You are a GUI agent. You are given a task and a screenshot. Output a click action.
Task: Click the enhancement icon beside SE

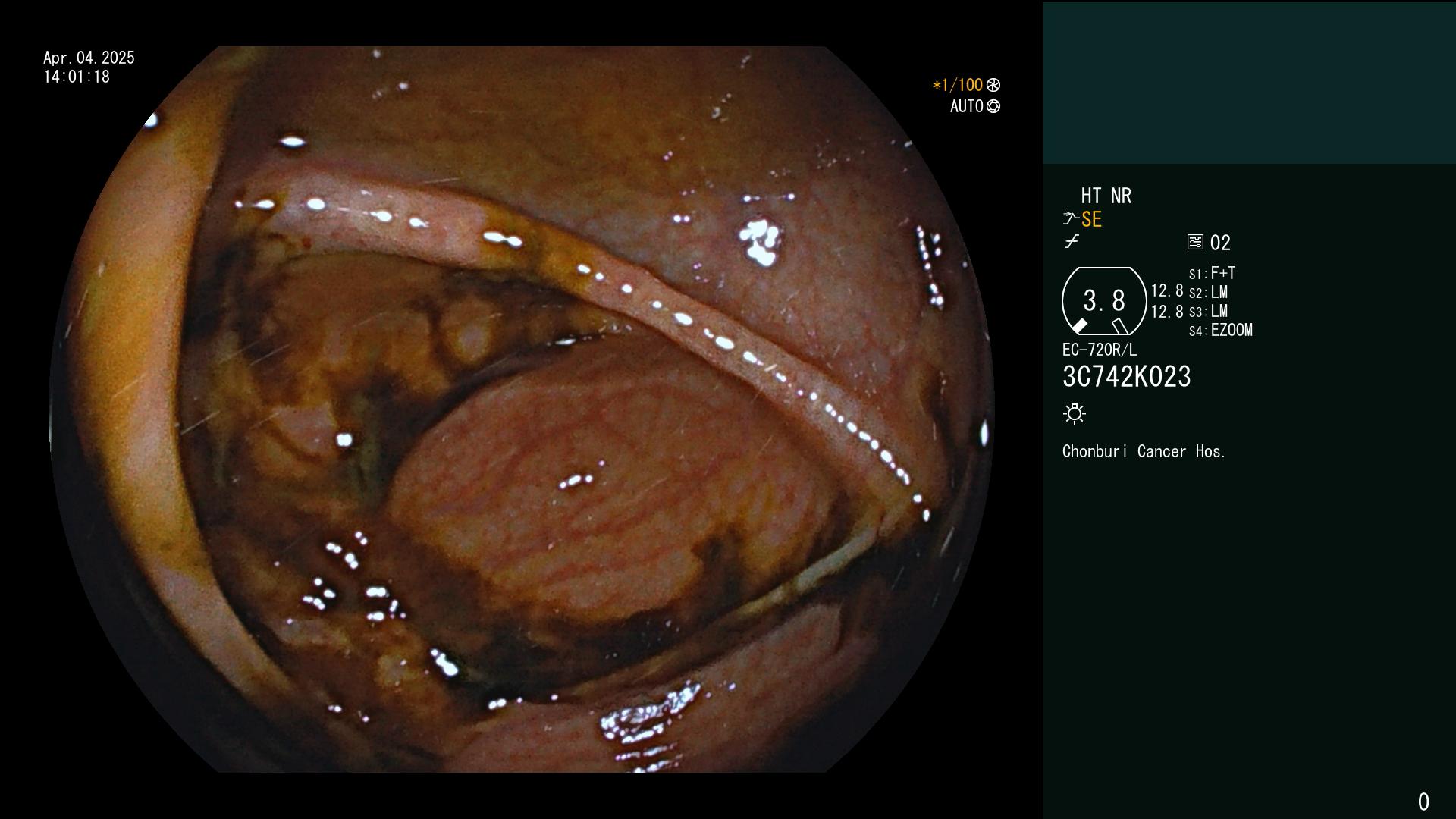[x=1071, y=218]
